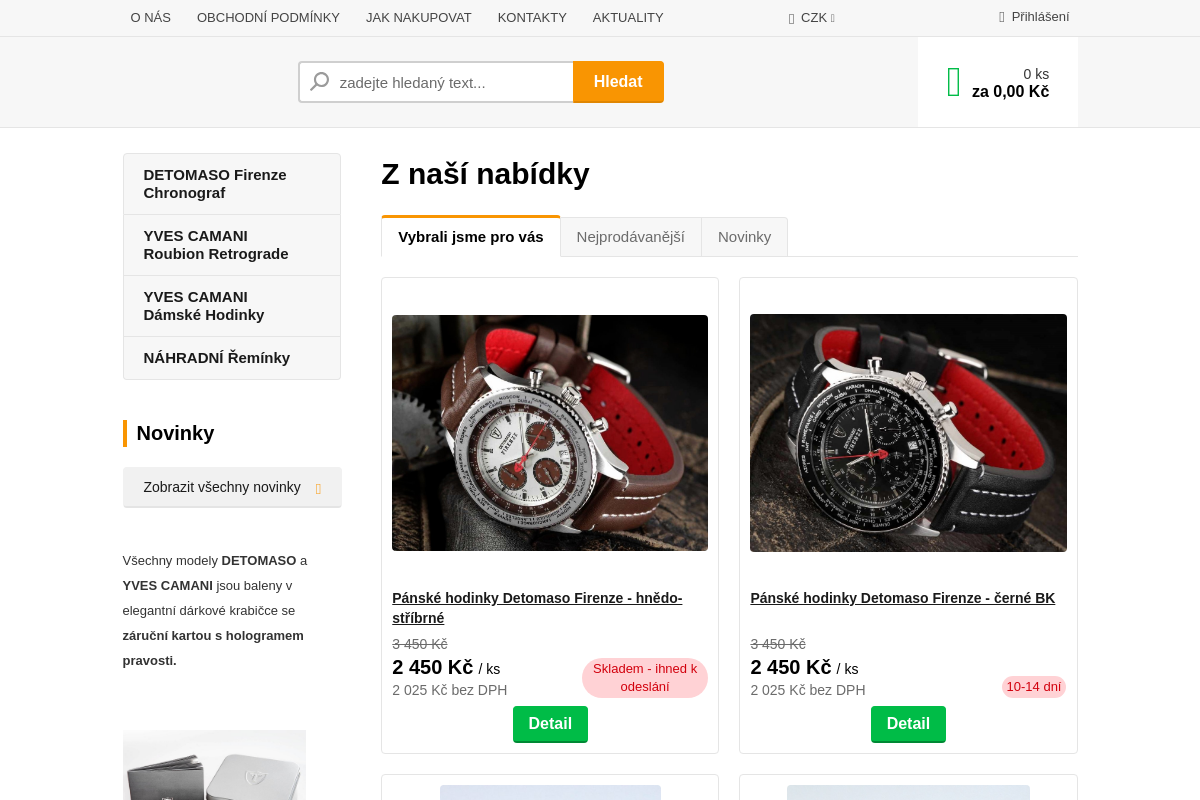Open the CZK currency dropdown

click(x=812, y=18)
